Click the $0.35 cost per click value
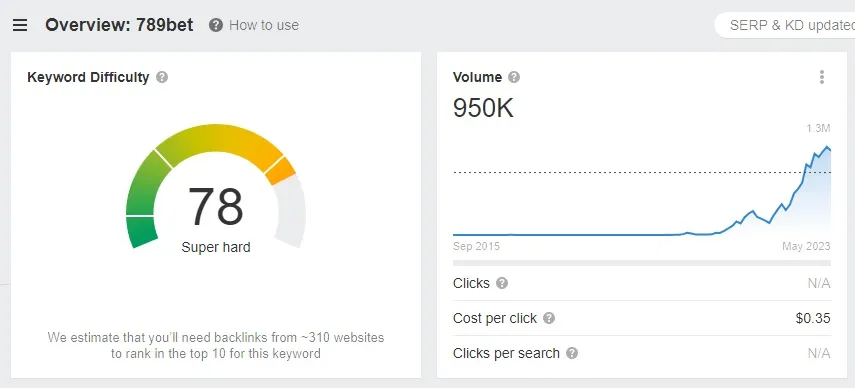Screen dimensions: 855x388 (813, 318)
